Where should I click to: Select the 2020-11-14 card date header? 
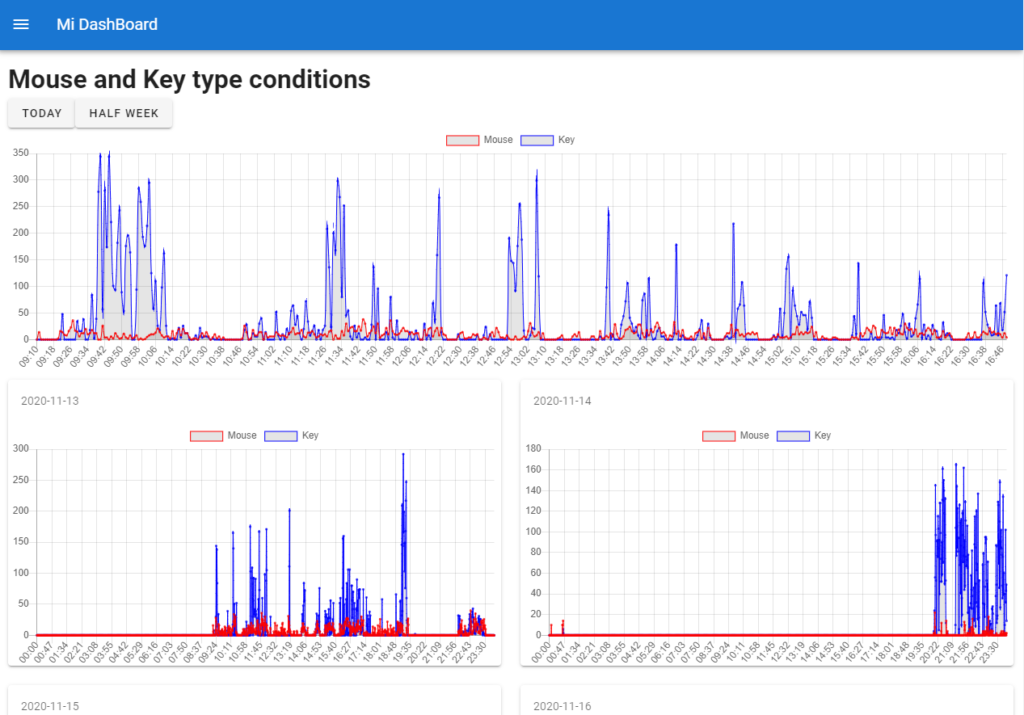pyautogui.click(x=562, y=401)
